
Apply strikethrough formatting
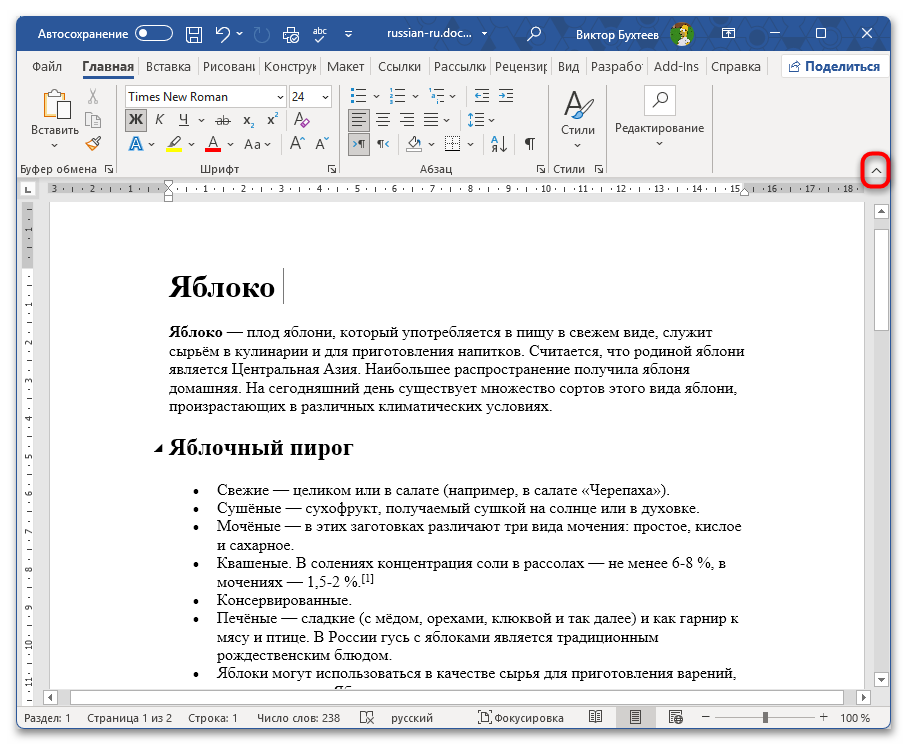[x=223, y=120]
